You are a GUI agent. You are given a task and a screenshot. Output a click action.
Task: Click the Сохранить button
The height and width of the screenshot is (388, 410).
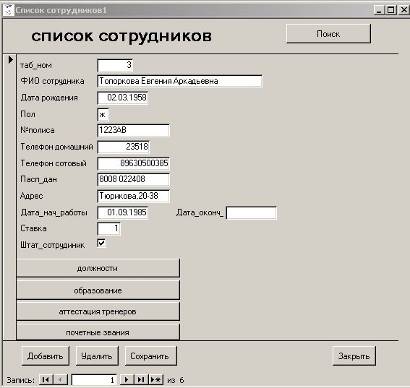[x=150, y=356]
